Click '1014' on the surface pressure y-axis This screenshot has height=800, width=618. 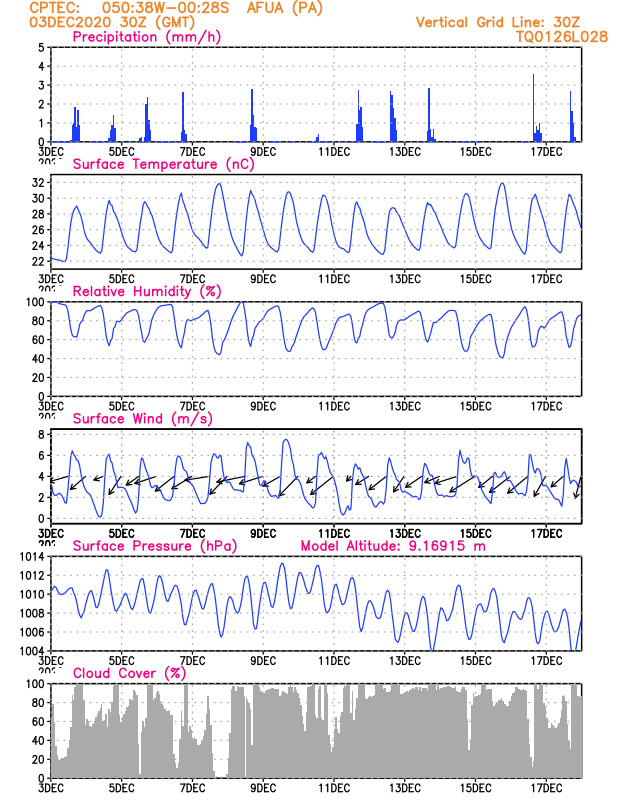[33, 557]
